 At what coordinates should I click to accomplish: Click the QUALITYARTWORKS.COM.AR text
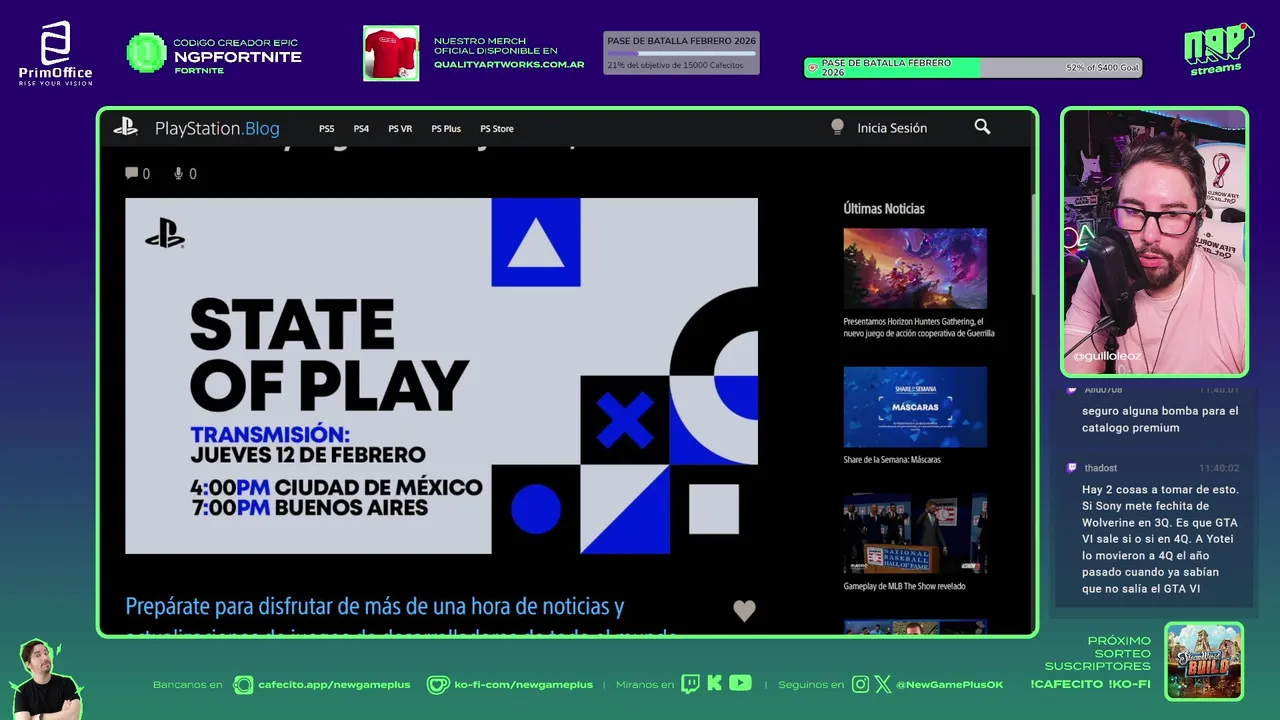(x=509, y=64)
